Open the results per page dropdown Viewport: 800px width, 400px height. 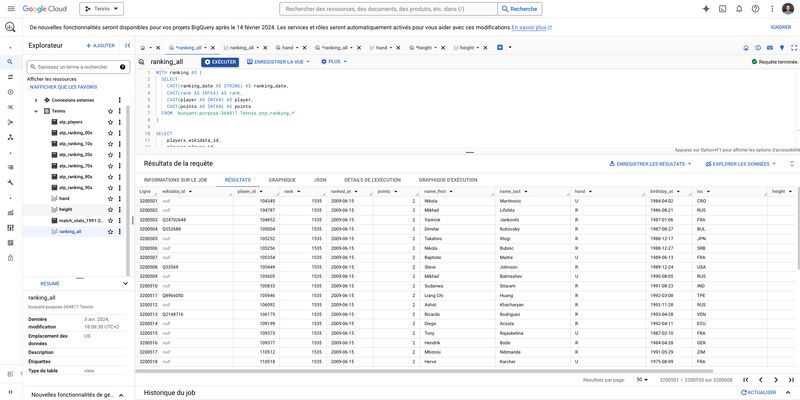640,380
